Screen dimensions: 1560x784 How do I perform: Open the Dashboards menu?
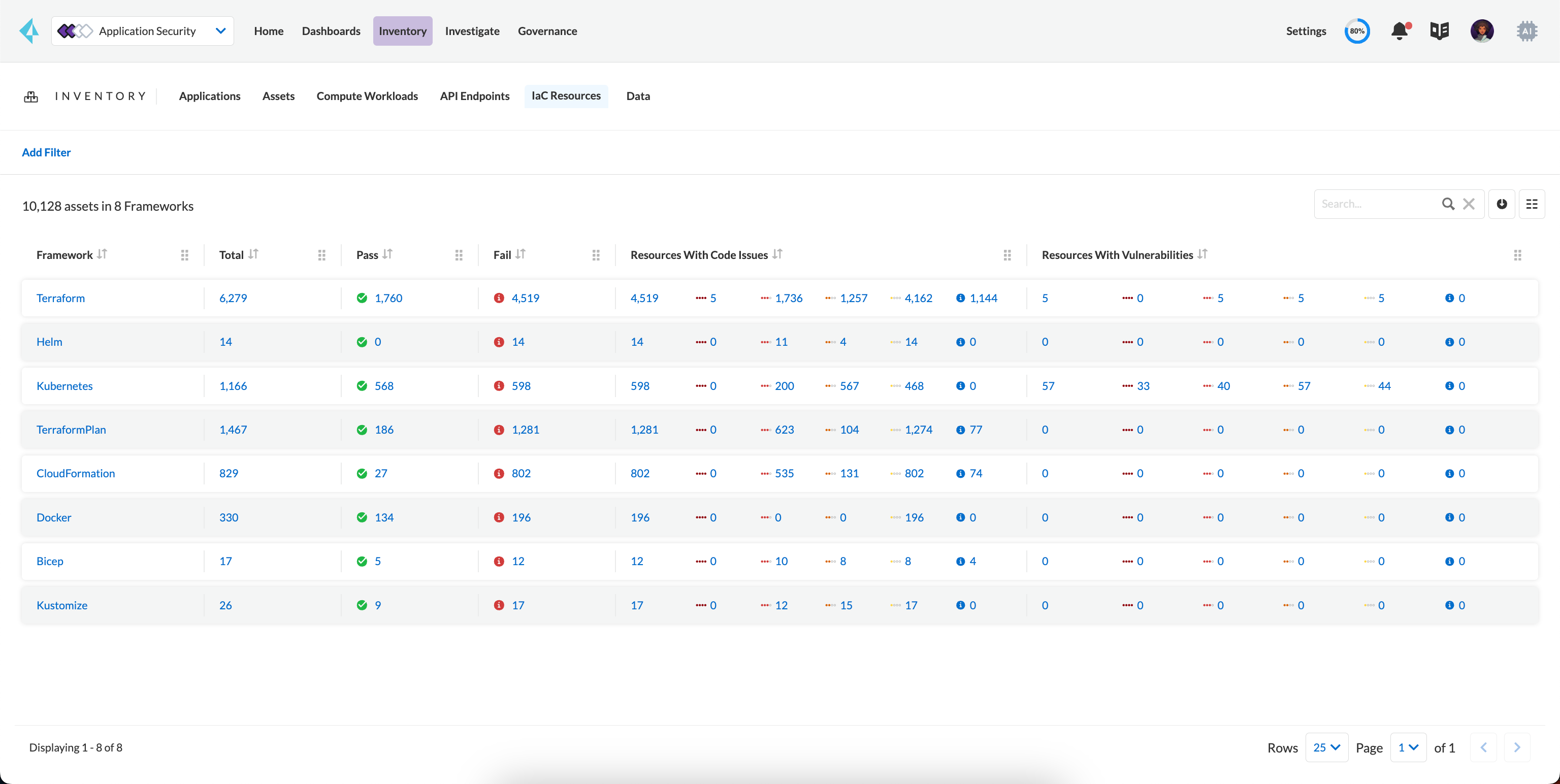point(331,31)
